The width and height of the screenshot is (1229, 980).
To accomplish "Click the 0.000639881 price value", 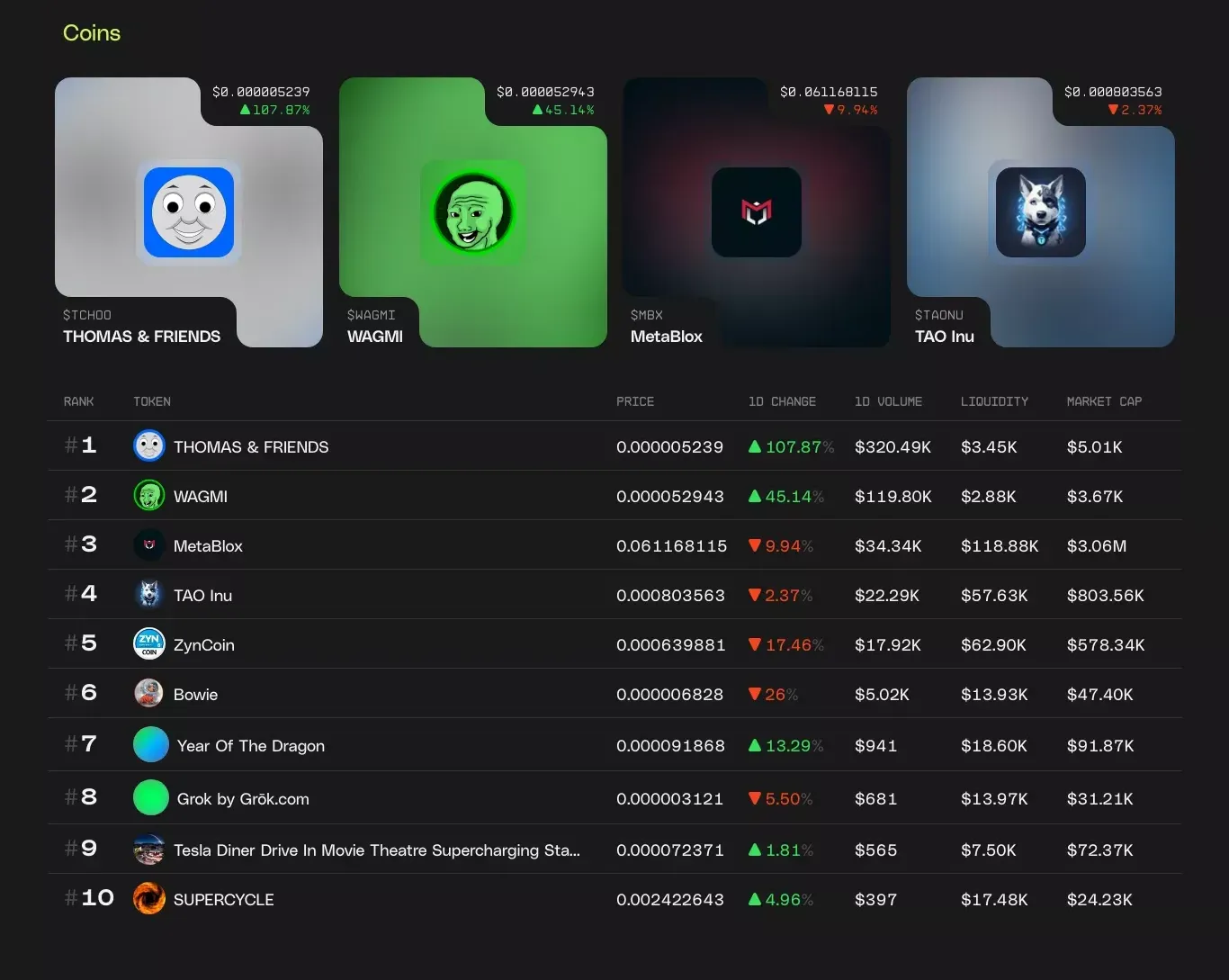I will [x=670, y=645].
